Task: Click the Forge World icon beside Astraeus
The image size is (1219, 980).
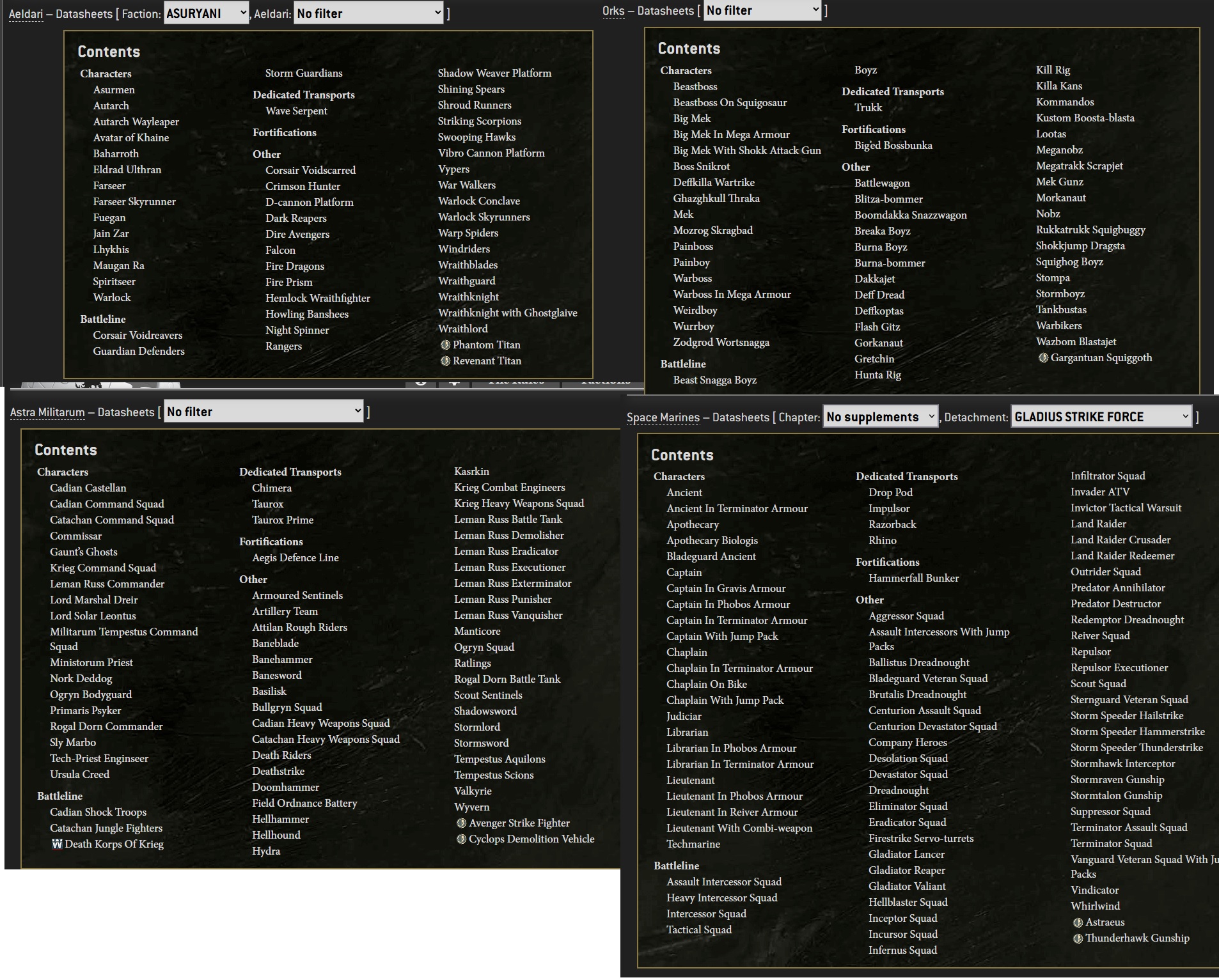Action: click(1078, 922)
